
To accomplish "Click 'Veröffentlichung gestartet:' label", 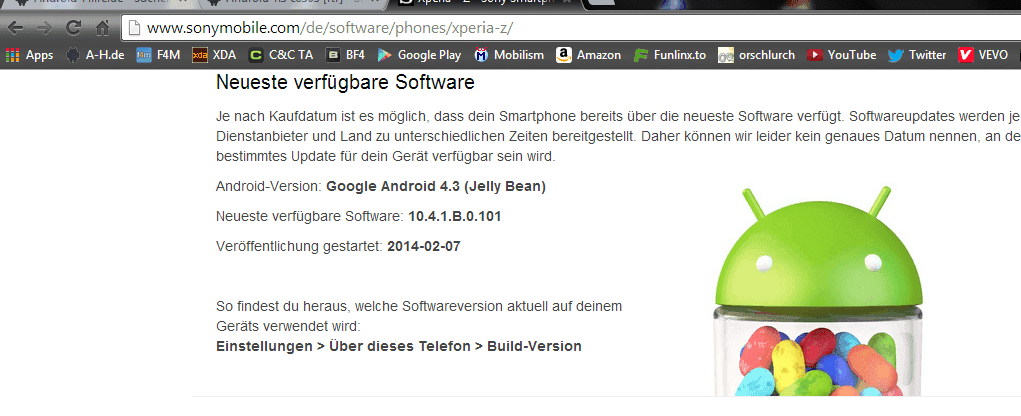I will [299, 247].
